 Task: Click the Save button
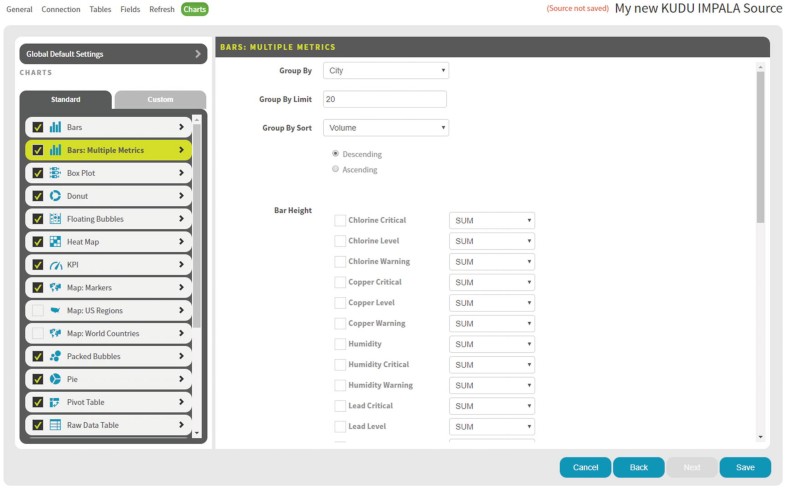click(x=745, y=467)
